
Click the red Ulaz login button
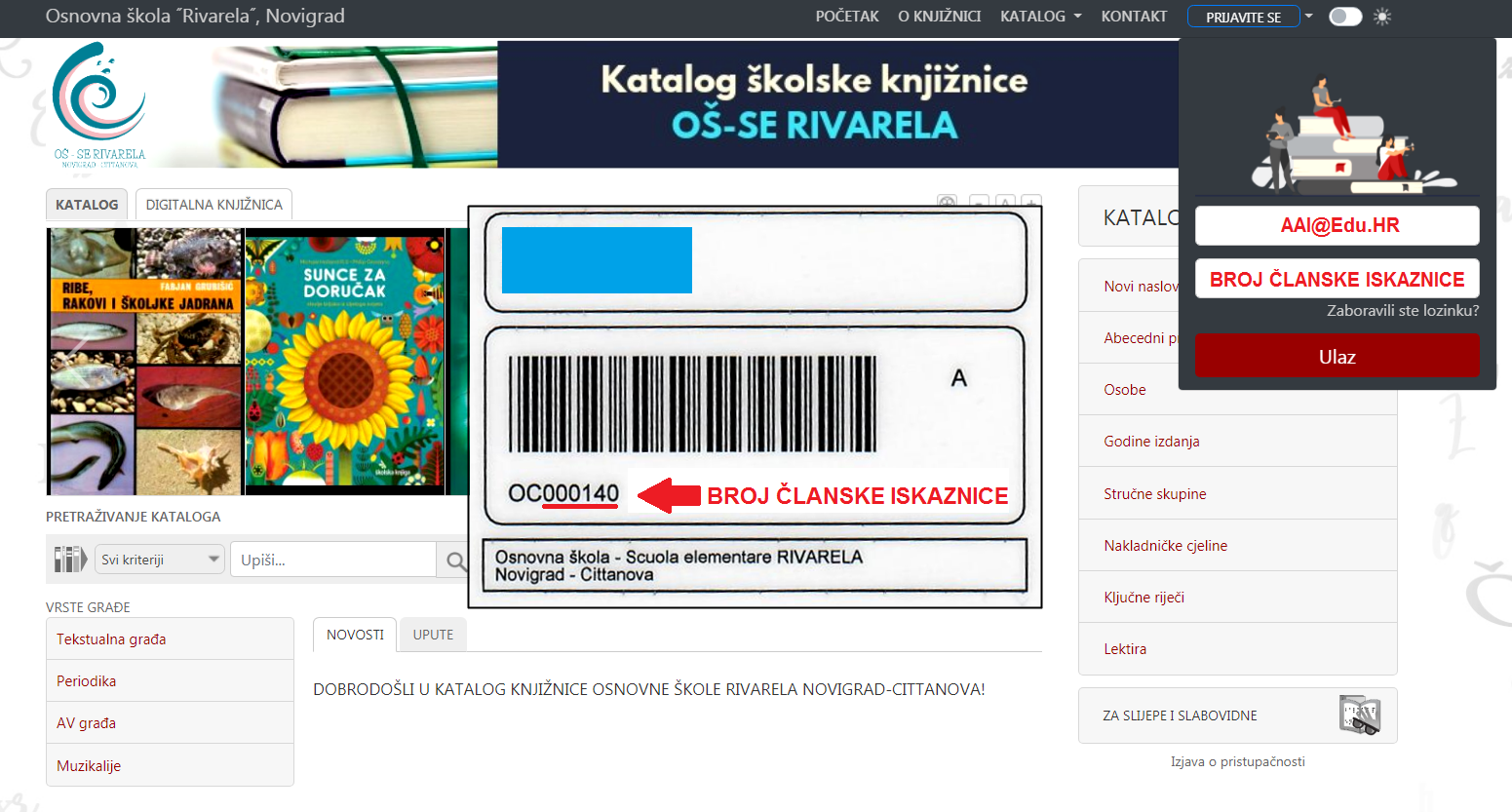click(1337, 356)
